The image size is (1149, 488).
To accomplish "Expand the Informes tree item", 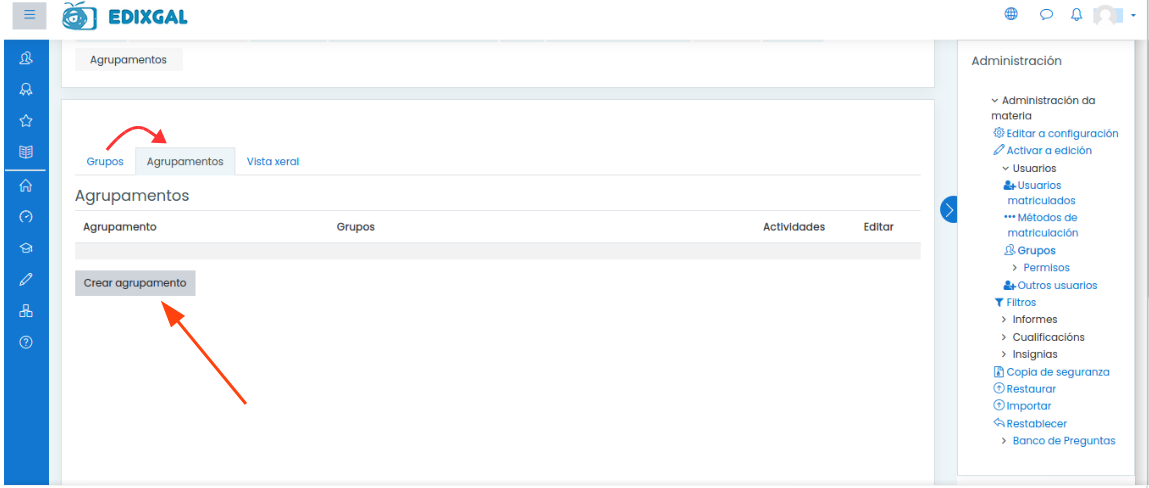I will [1034, 320].
